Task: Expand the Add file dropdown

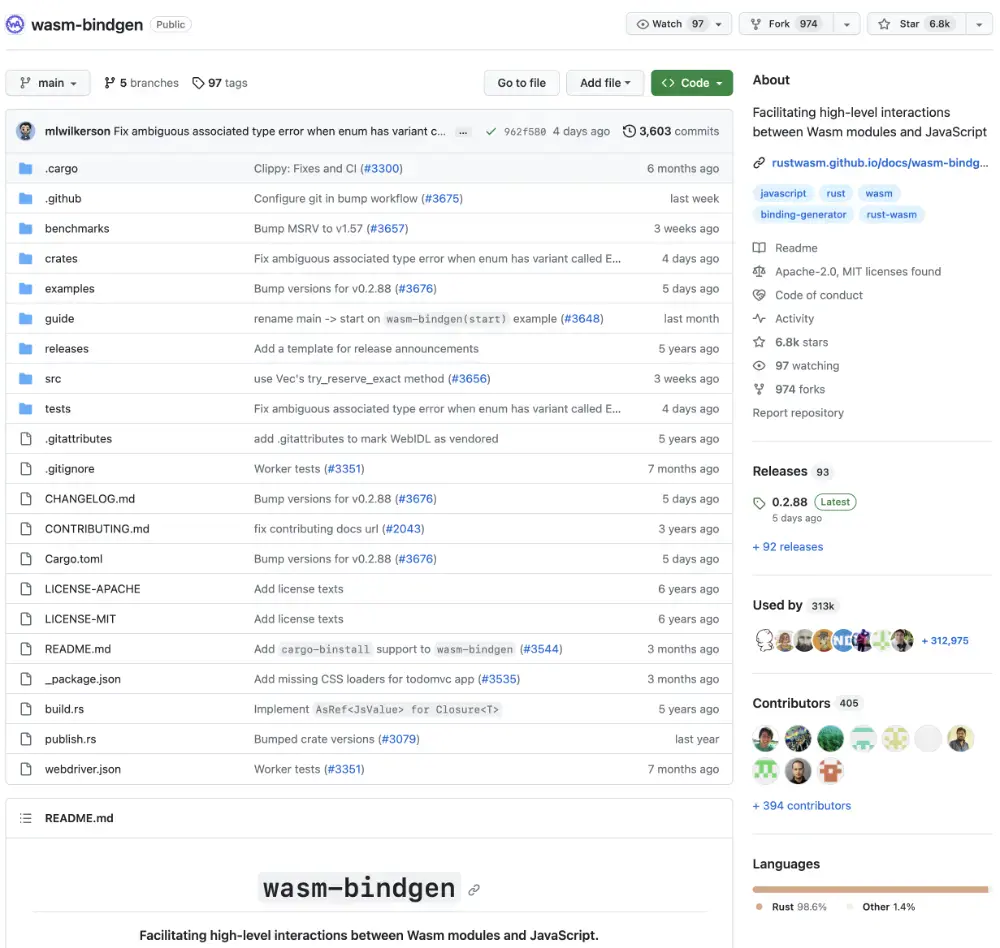Action: pos(605,83)
